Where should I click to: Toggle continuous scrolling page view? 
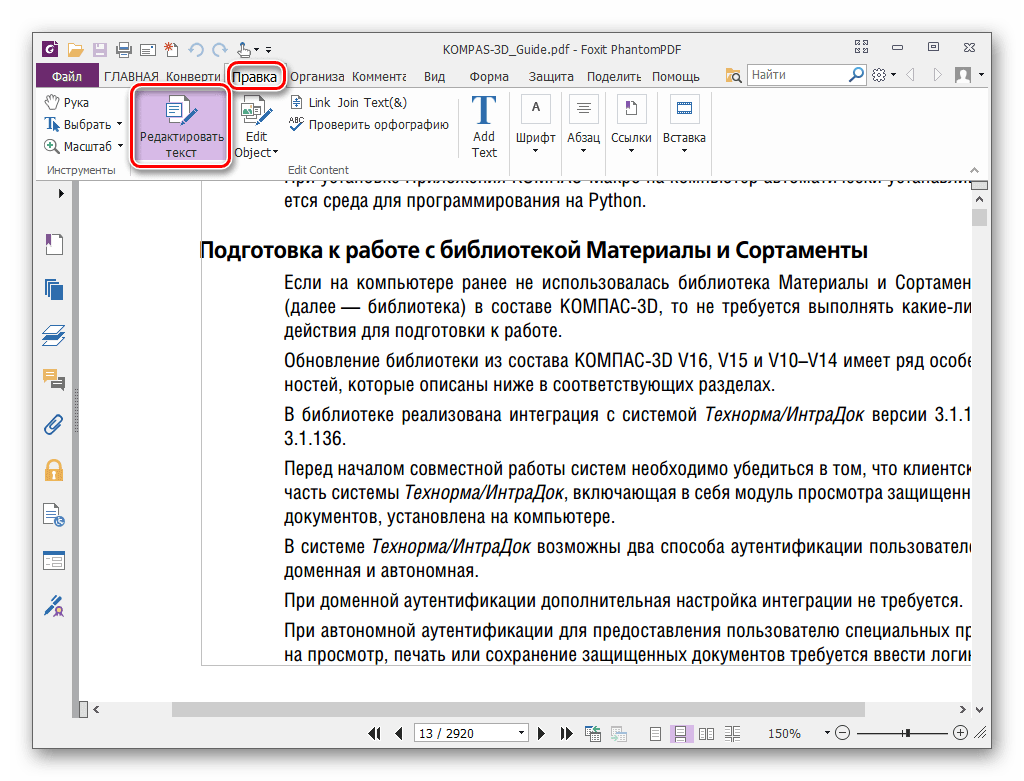tap(682, 733)
